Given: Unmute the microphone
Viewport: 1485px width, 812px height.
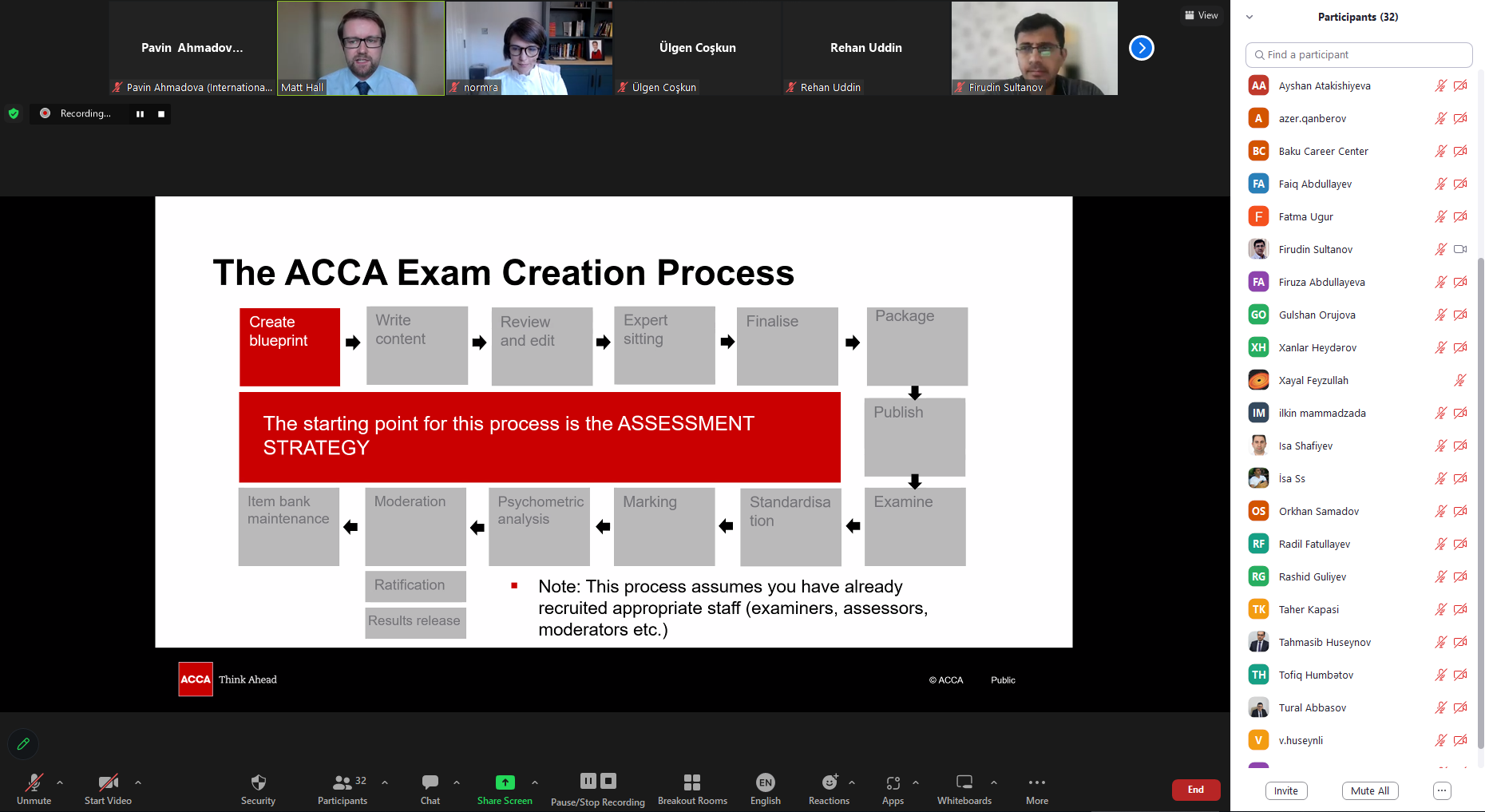Looking at the screenshot, I should click(x=34, y=782).
